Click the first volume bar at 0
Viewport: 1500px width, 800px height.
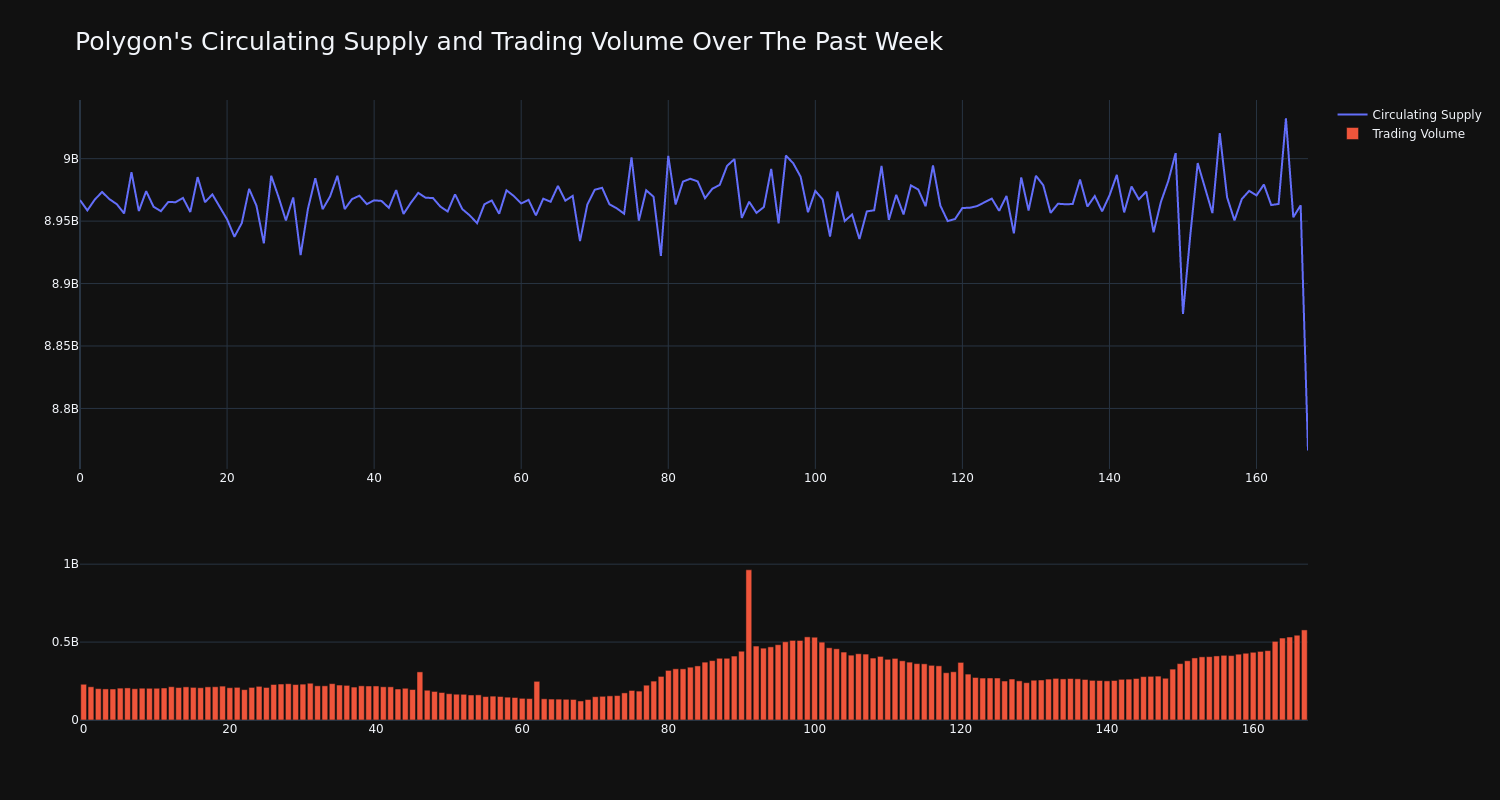(x=83, y=702)
